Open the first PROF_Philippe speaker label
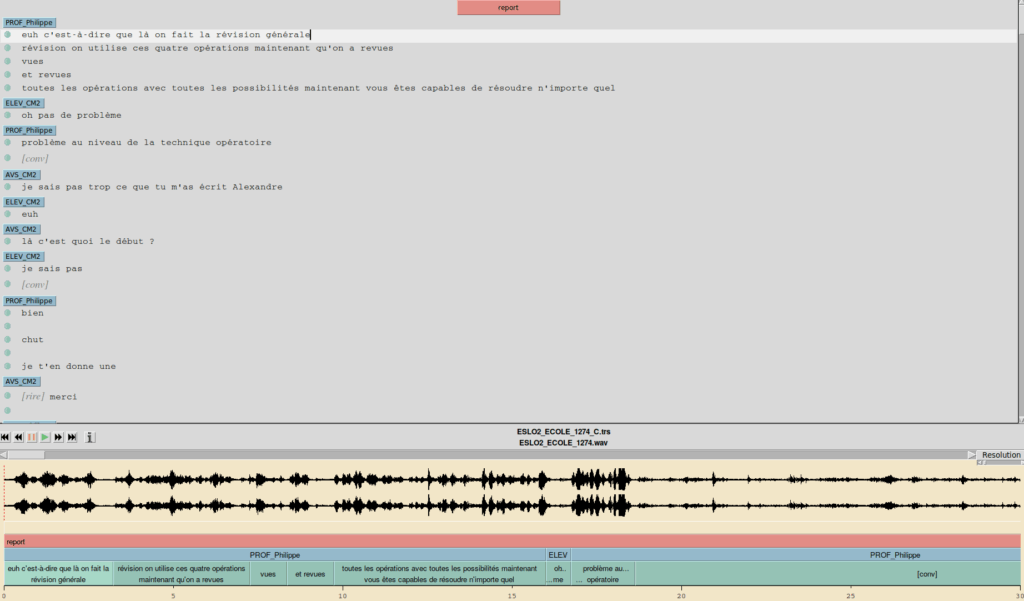The width and height of the screenshot is (1024, 601). click(x=29, y=22)
